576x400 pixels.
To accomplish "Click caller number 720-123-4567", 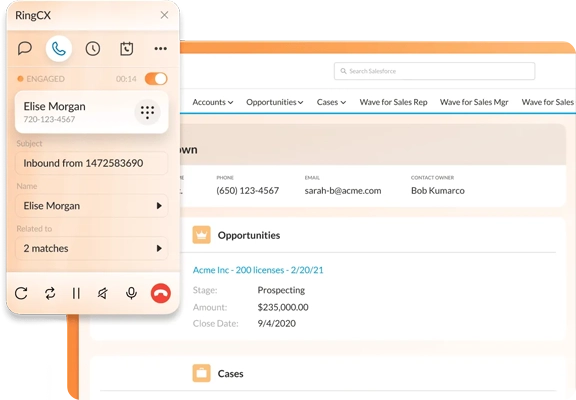I will 49,119.
